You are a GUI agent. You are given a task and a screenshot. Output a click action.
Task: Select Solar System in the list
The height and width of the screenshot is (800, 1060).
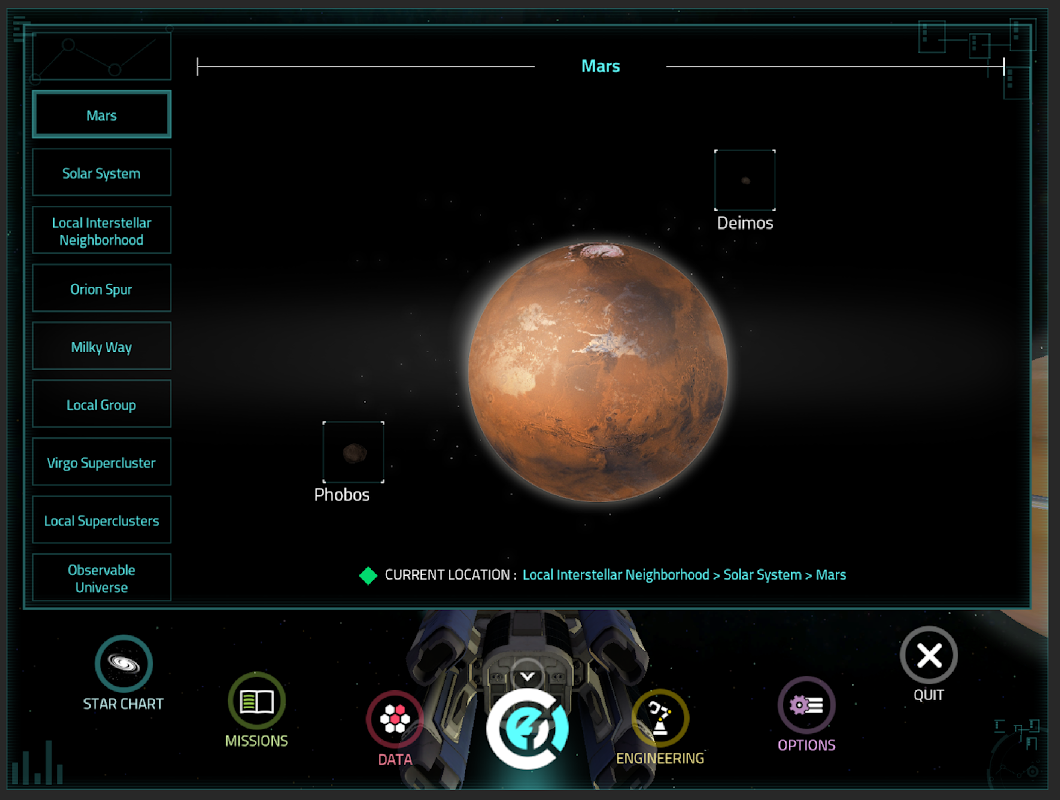(x=101, y=172)
